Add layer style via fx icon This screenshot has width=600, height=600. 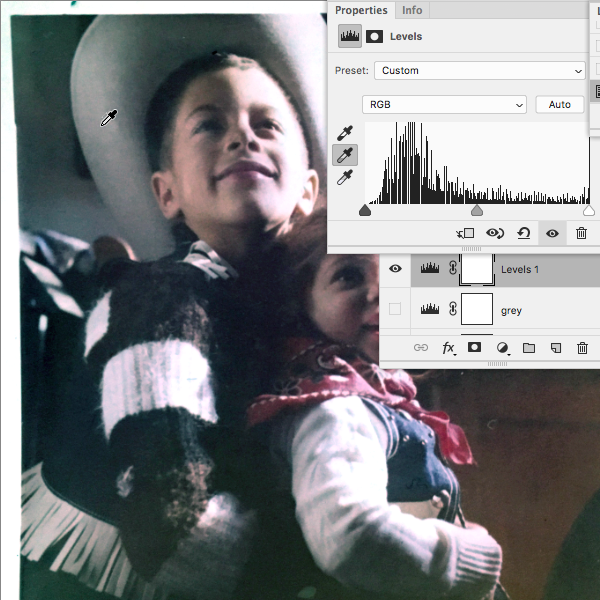[448, 348]
